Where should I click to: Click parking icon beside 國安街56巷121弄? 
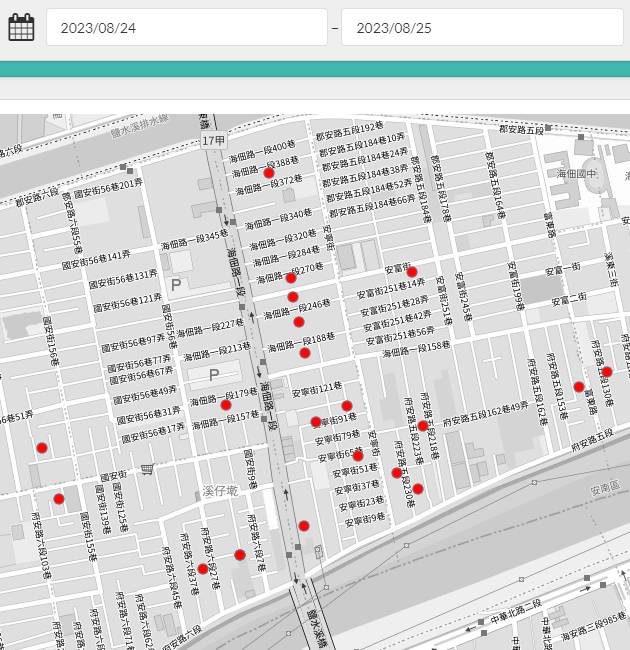(x=177, y=284)
